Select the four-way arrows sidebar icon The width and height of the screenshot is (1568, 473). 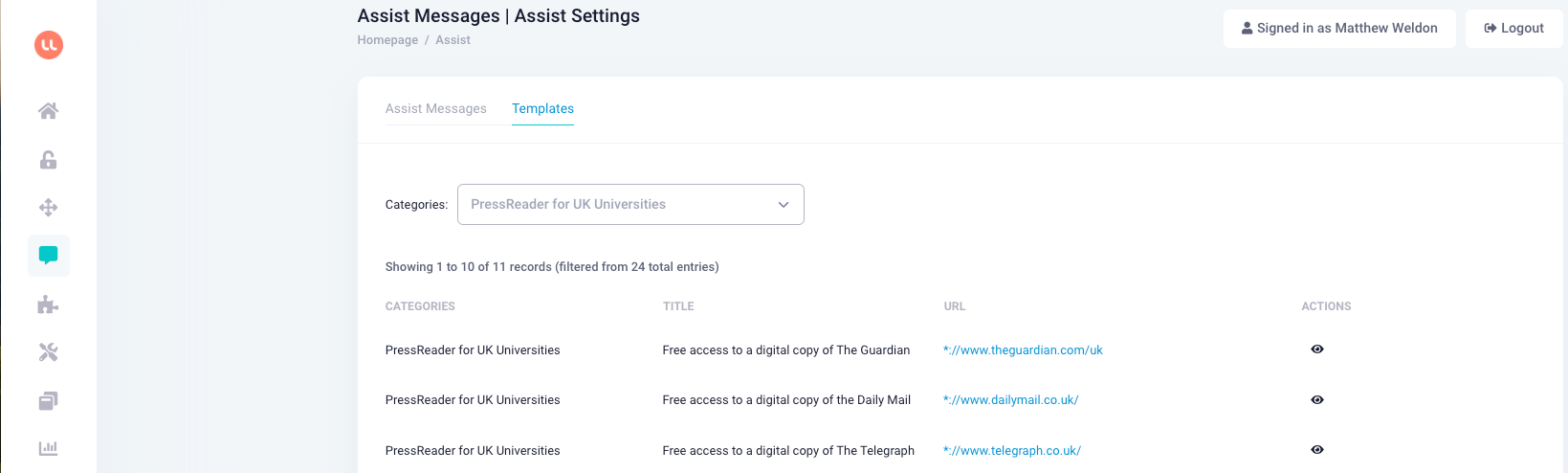[x=49, y=208]
